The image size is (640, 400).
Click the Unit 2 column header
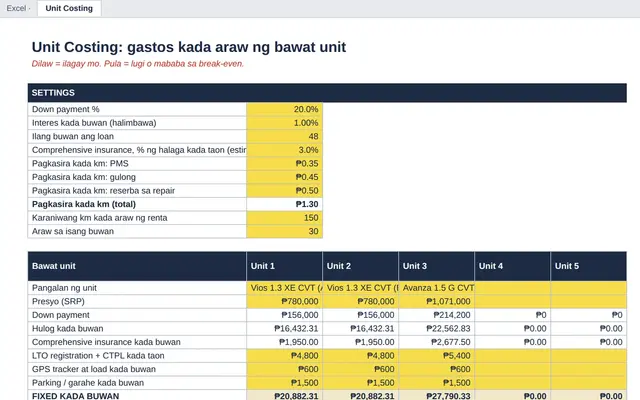point(360,266)
